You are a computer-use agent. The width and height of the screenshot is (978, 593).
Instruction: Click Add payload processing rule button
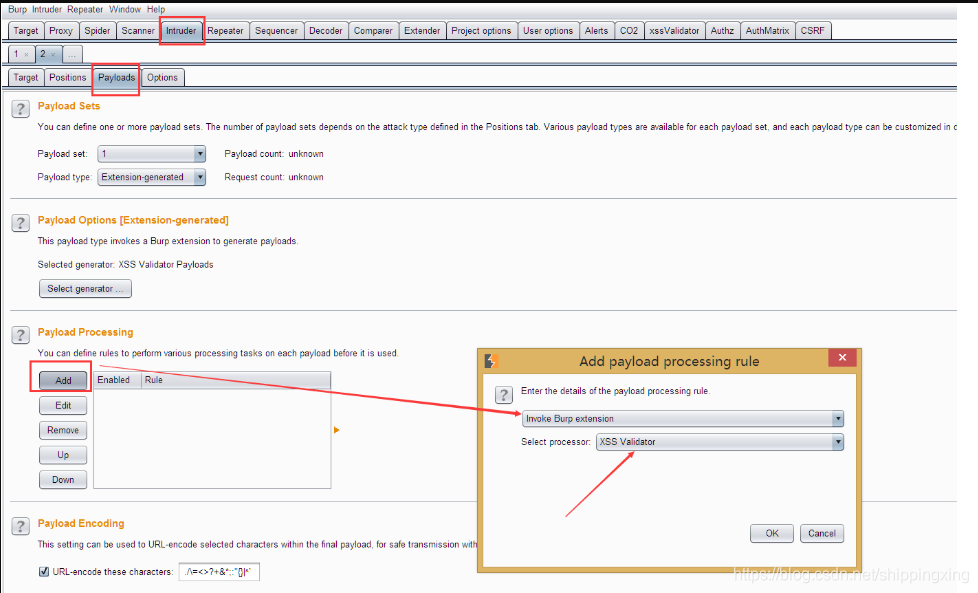pyautogui.click(x=63, y=380)
